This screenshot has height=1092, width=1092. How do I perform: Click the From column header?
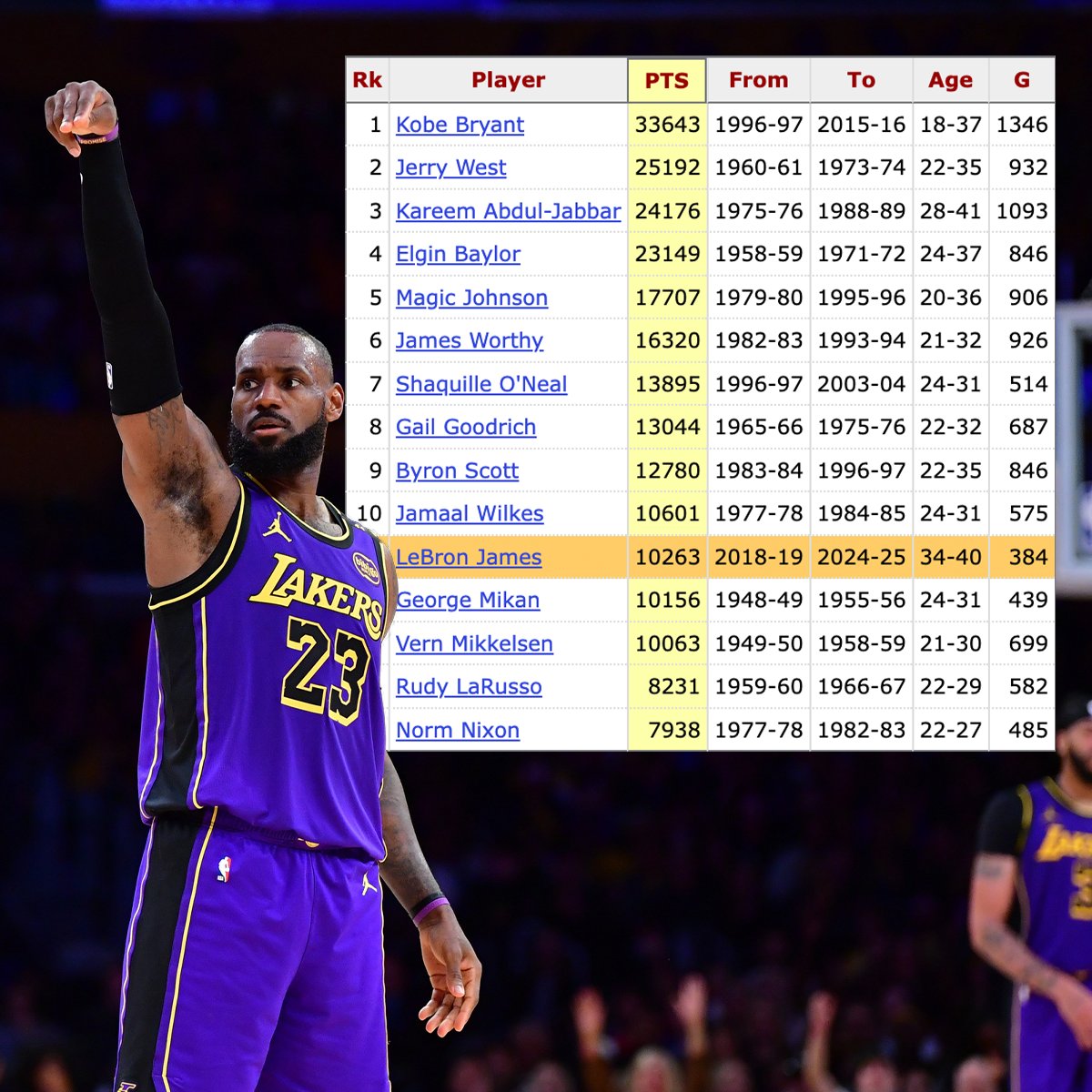[758, 80]
